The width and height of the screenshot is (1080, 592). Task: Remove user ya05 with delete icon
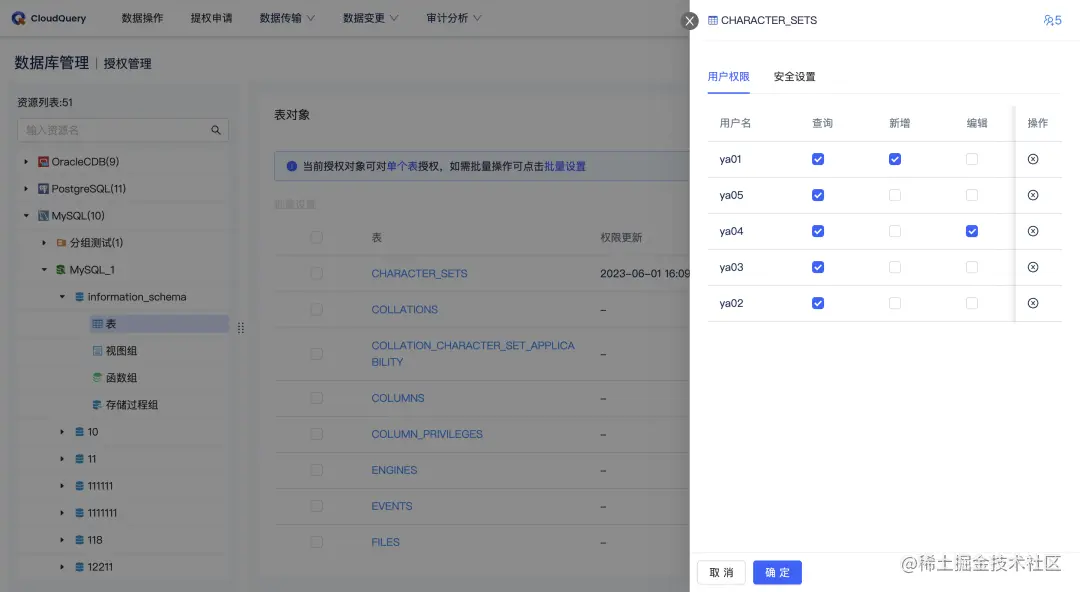click(1033, 195)
